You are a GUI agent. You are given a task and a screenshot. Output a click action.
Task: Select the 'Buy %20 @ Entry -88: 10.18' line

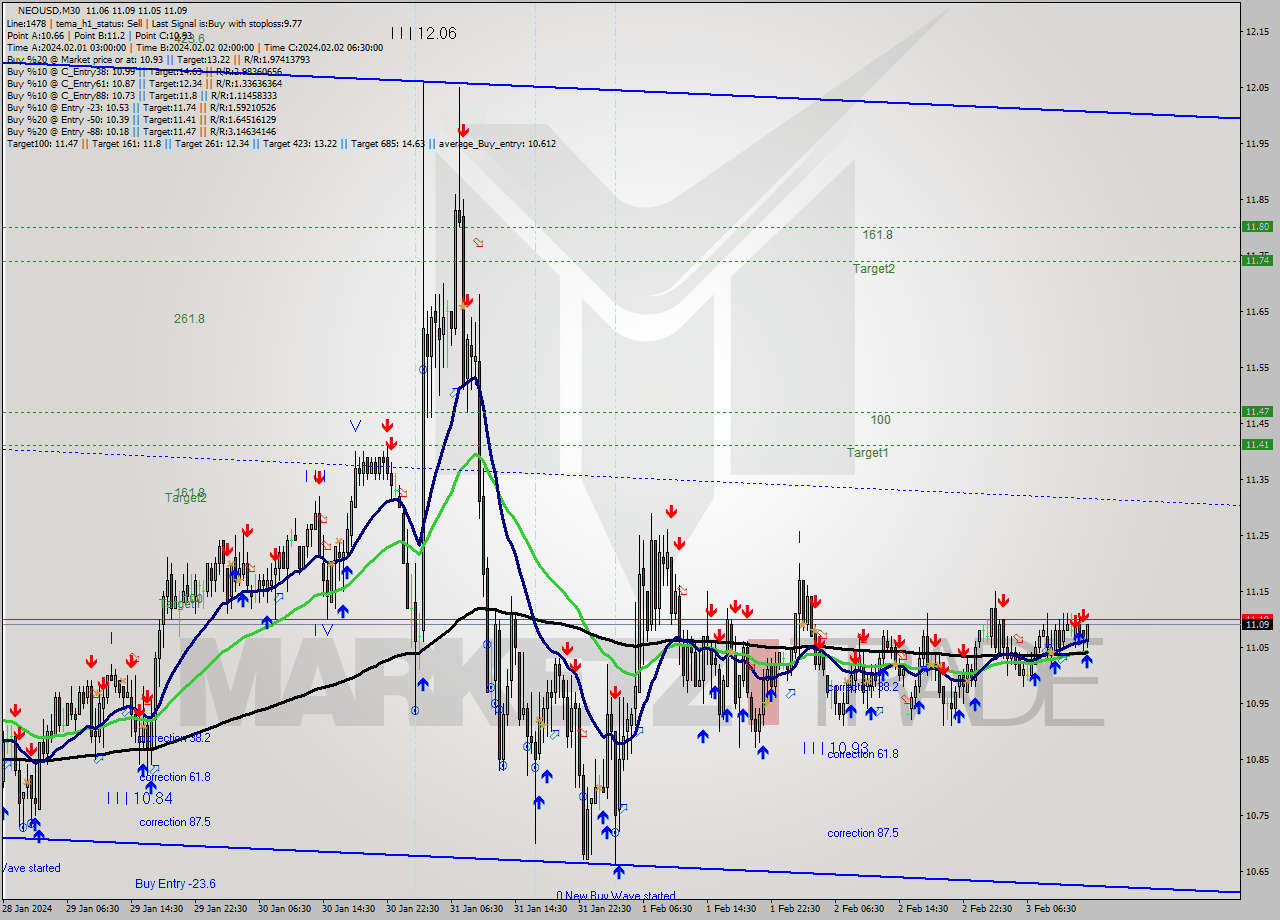pyautogui.click(x=141, y=131)
